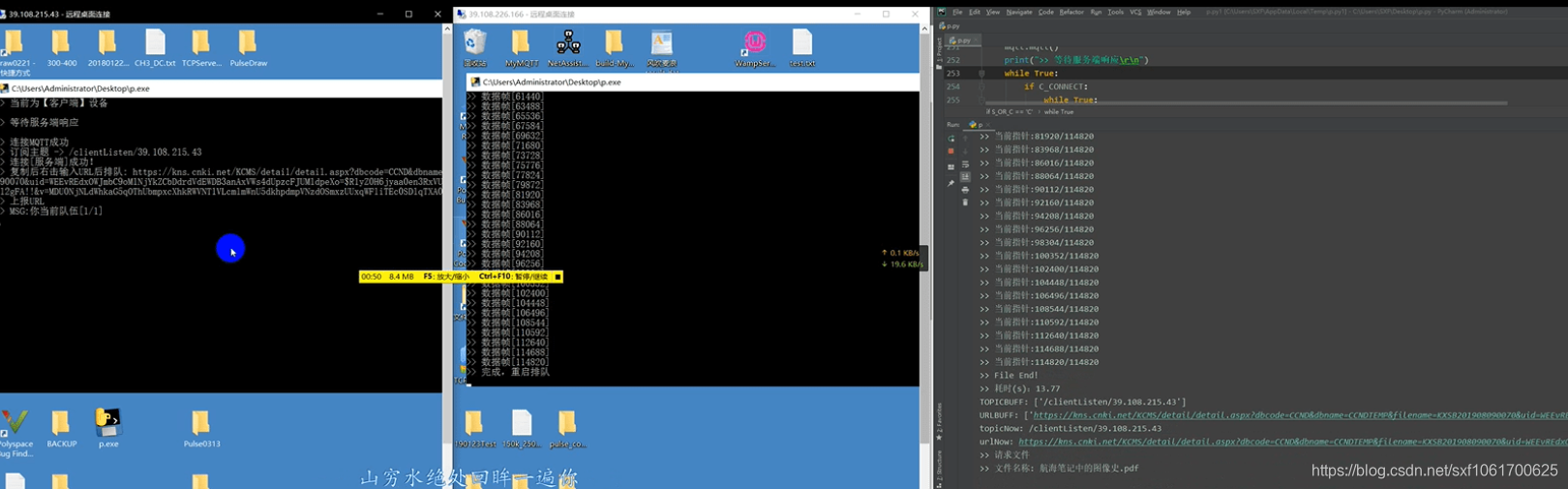Open the TCPServe folder icon
The width and height of the screenshot is (1568, 489).
pyautogui.click(x=201, y=47)
